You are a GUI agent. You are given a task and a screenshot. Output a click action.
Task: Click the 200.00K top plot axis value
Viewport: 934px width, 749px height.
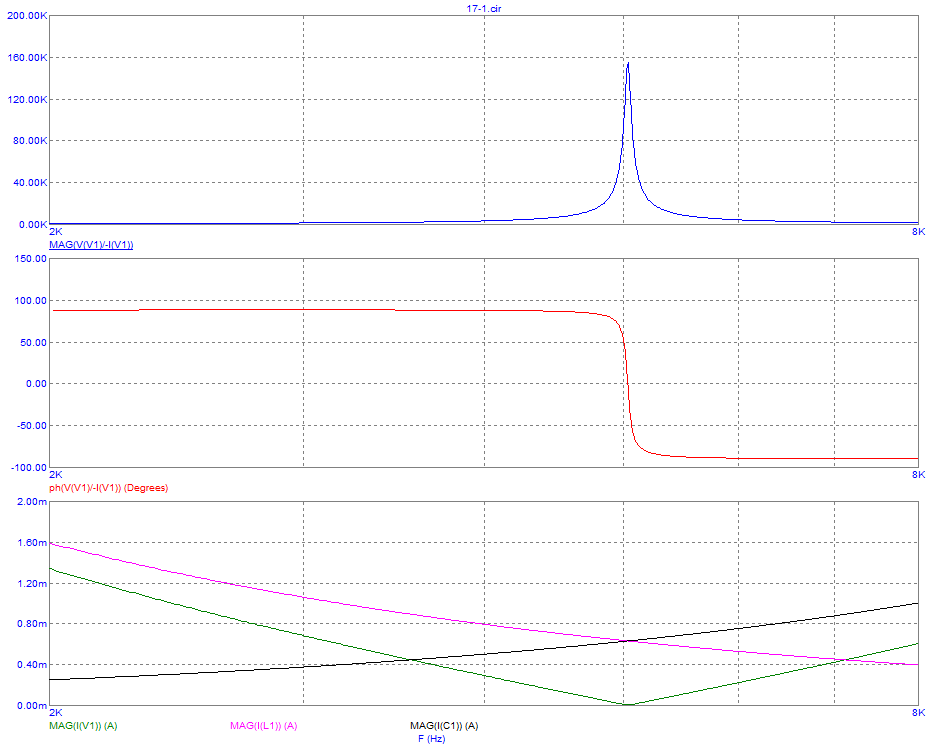coord(27,15)
